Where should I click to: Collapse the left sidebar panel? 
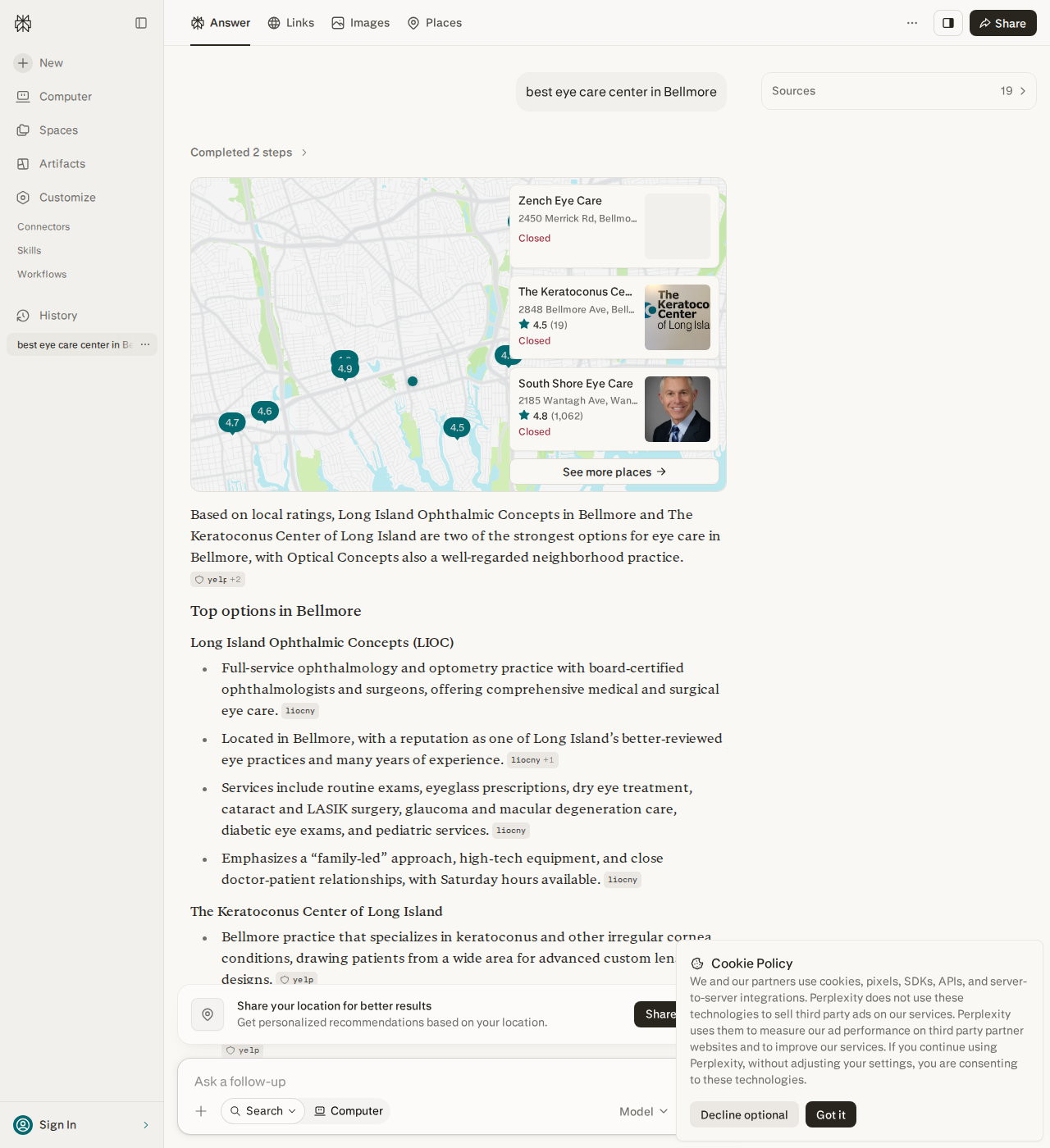(x=141, y=23)
